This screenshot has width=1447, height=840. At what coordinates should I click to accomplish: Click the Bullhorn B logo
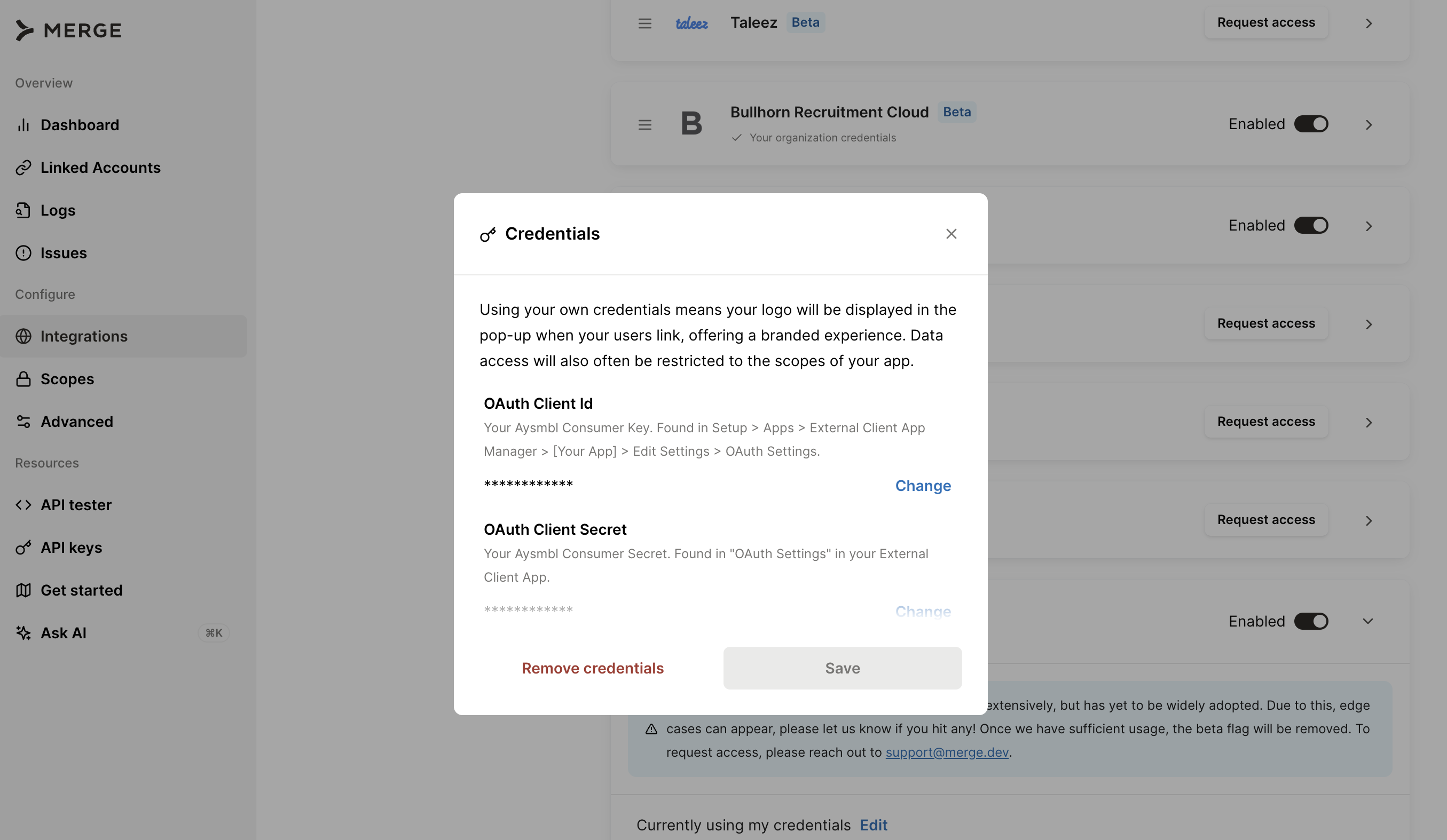click(x=691, y=123)
